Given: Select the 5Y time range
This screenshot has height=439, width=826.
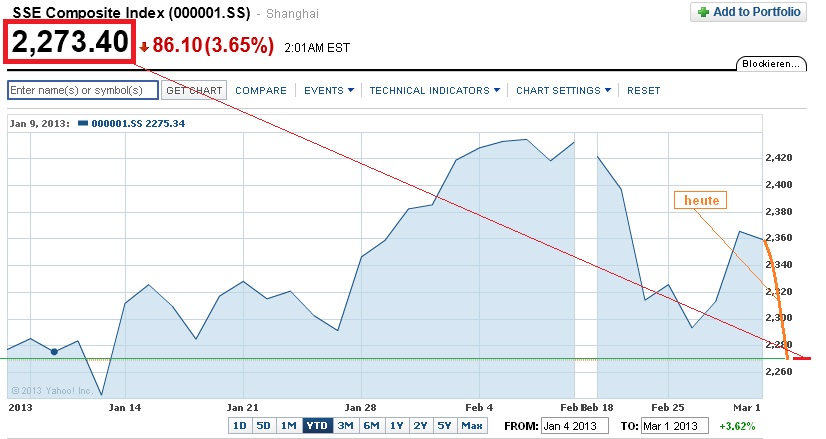Looking at the screenshot, I should [446, 426].
